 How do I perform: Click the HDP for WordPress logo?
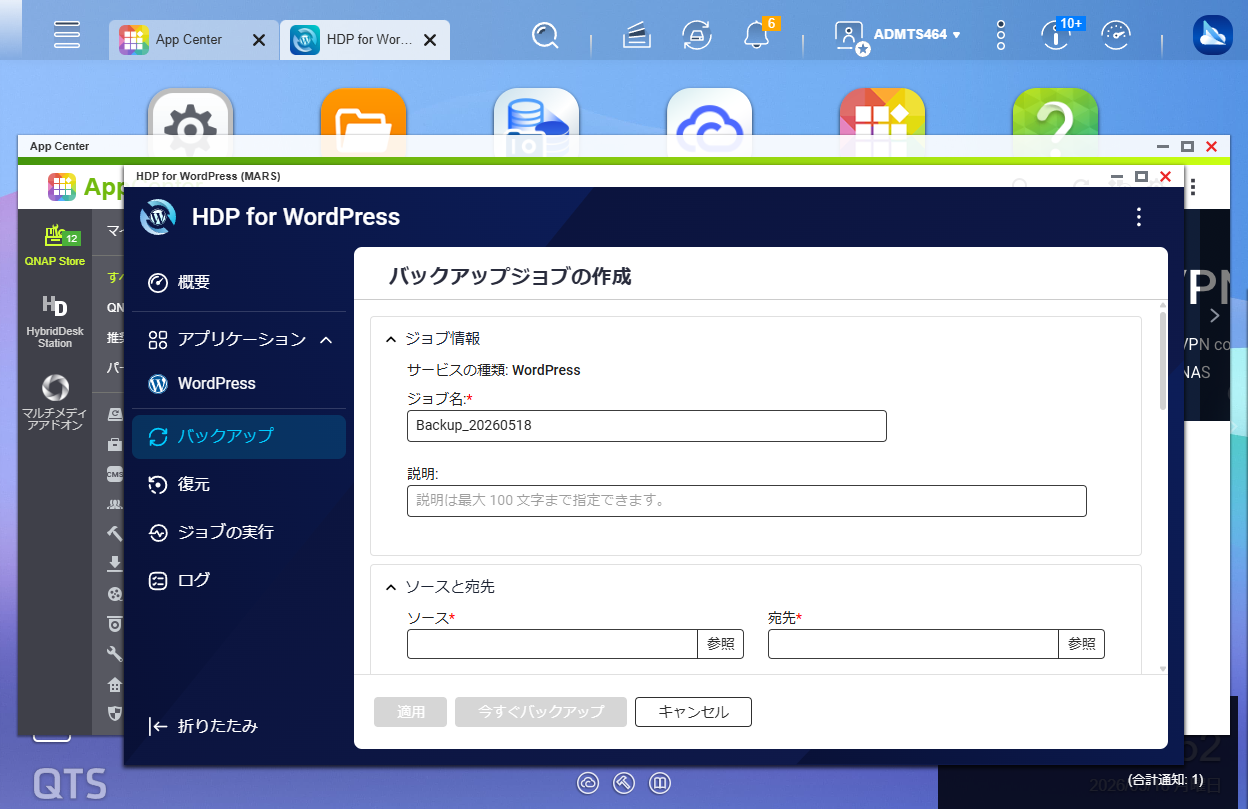click(x=158, y=217)
